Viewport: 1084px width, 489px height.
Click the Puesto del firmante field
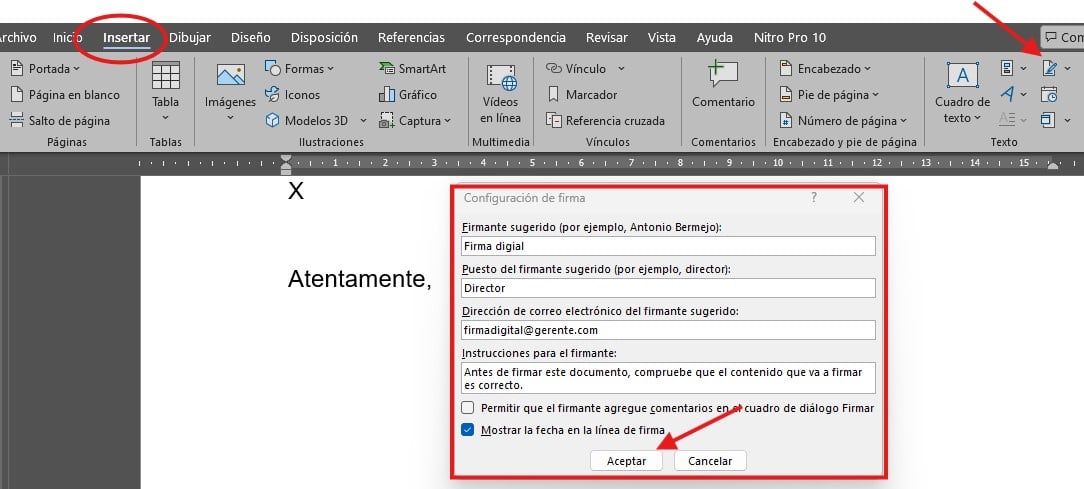[668, 288]
